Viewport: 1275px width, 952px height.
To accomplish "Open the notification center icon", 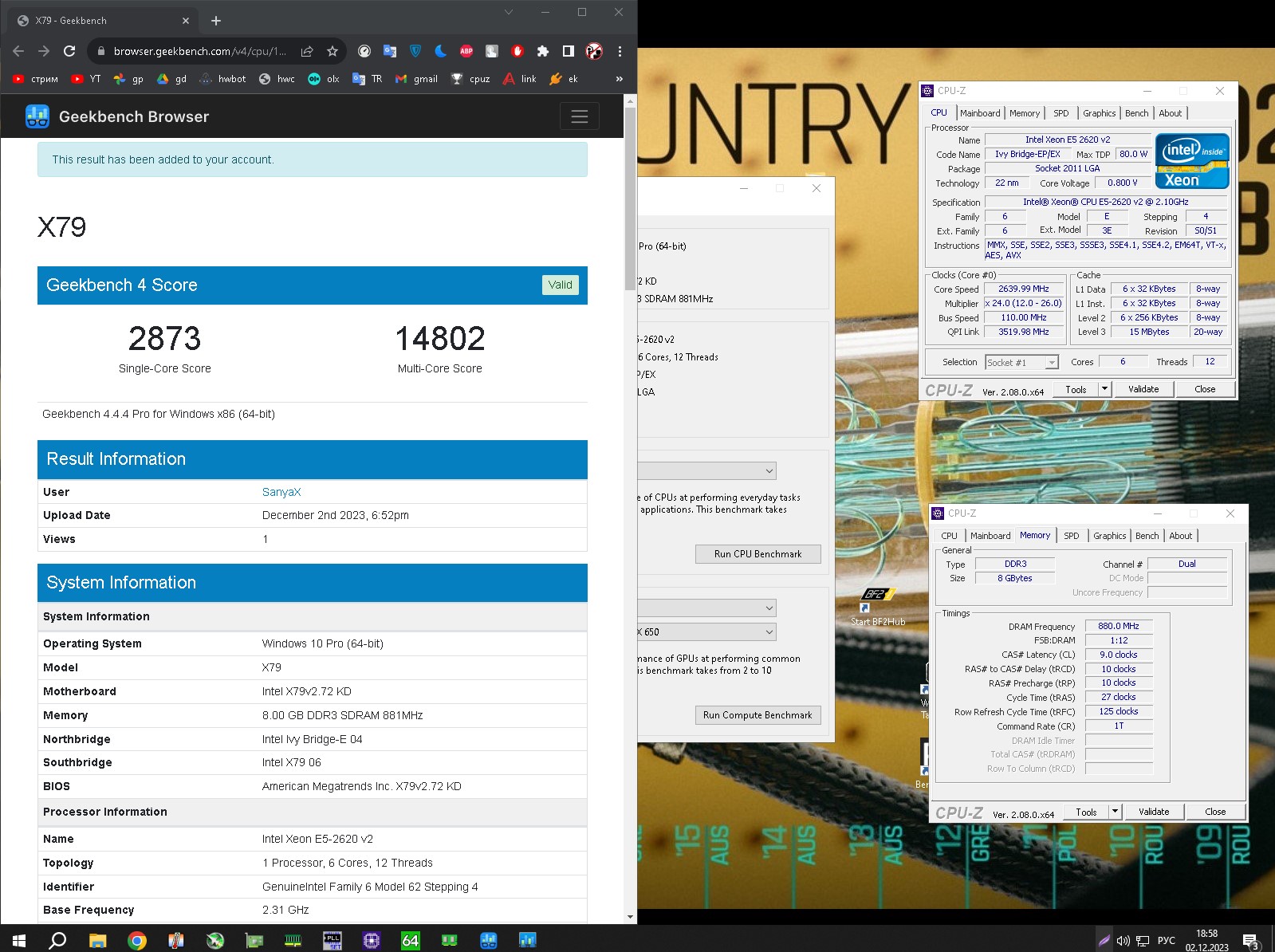I will (x=1251, y=941).
